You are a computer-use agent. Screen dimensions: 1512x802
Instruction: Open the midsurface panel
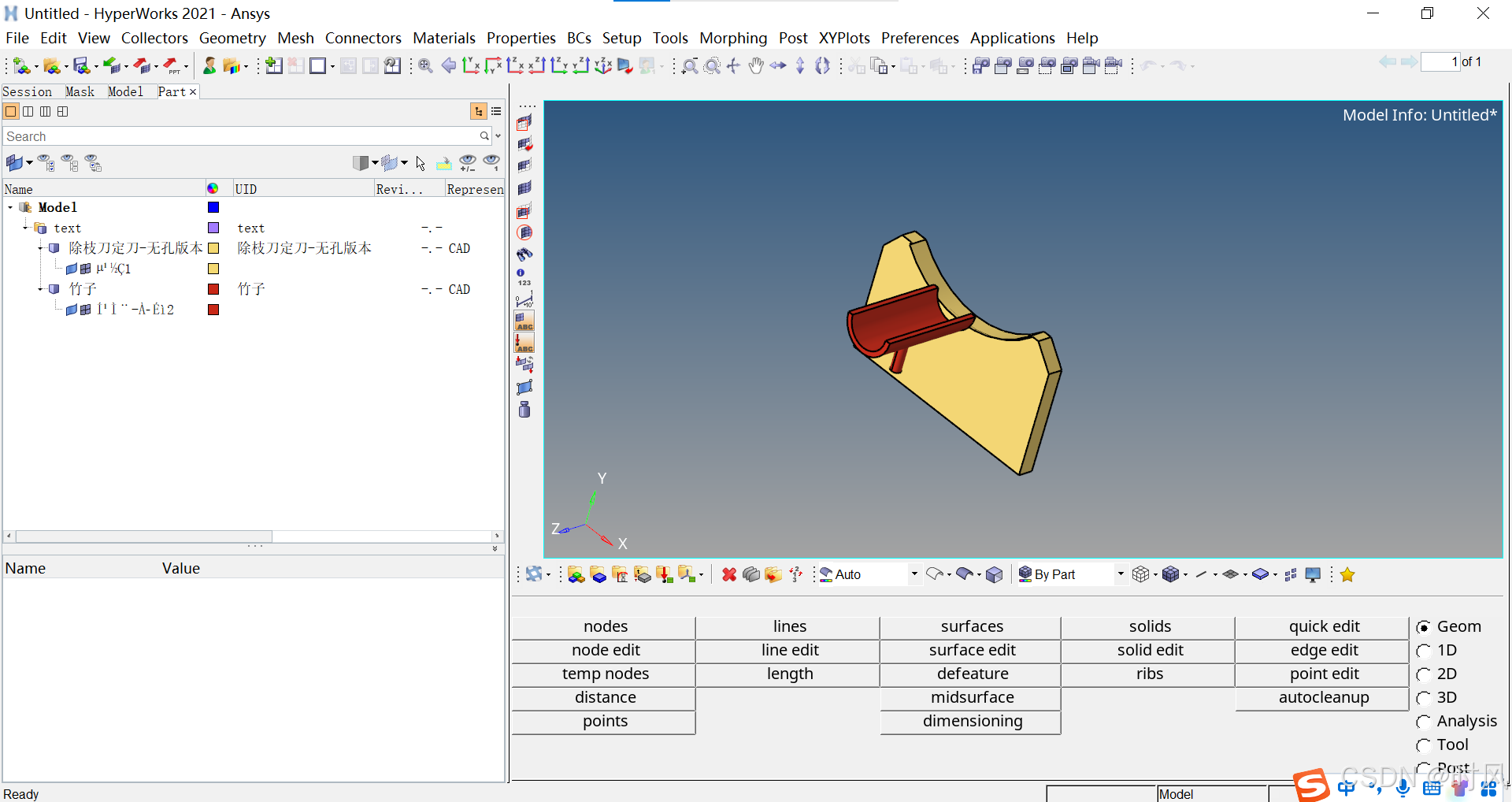click(x=971, y=698)
